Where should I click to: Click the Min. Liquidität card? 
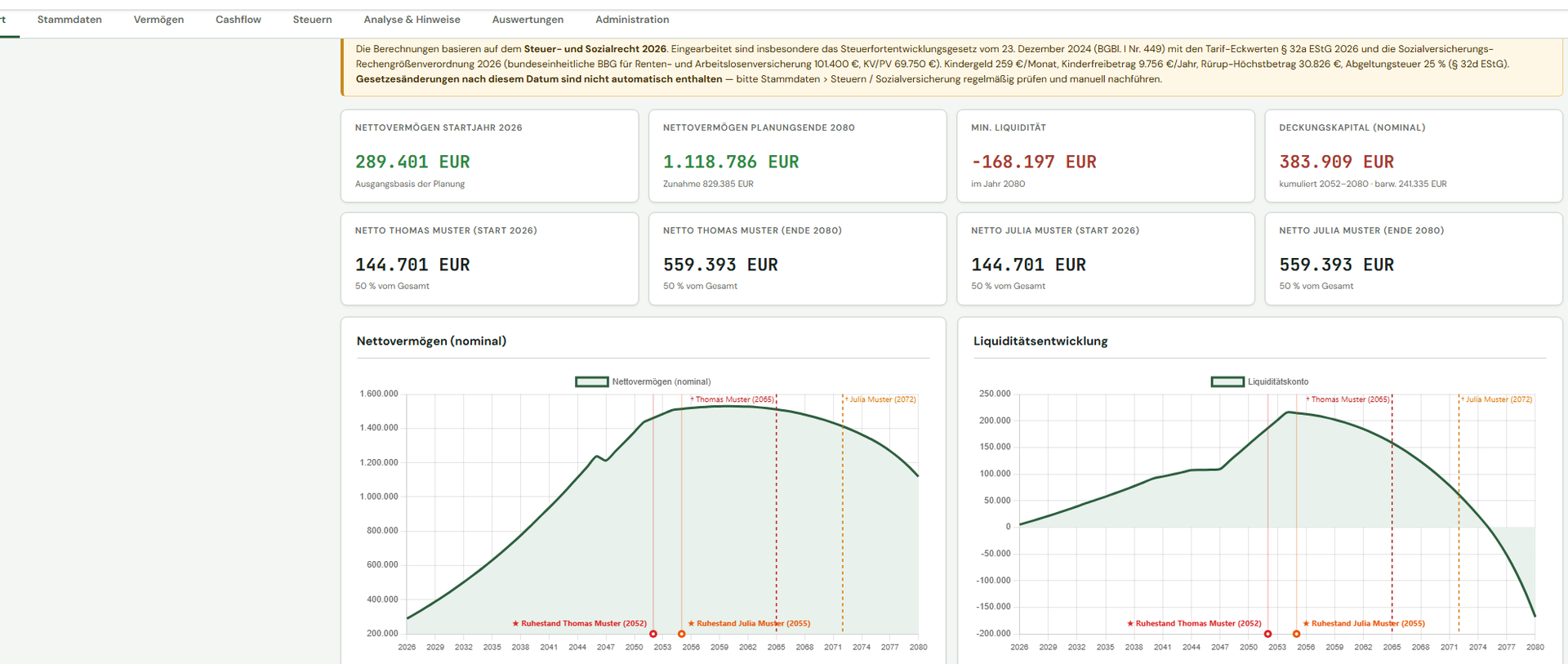[1106, 156]
